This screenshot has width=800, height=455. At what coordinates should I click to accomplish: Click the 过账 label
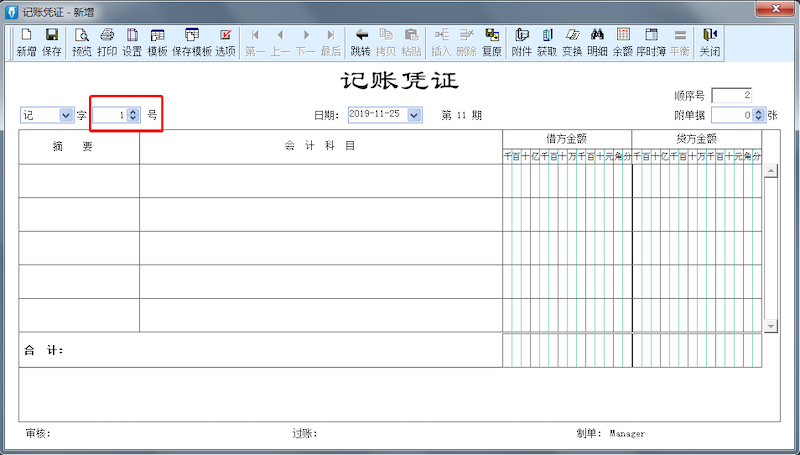click(305, 434)
